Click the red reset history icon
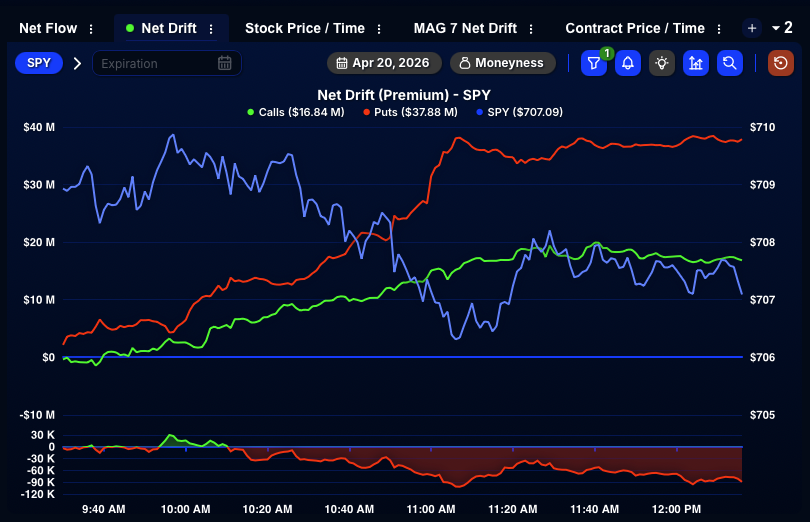 781,64
